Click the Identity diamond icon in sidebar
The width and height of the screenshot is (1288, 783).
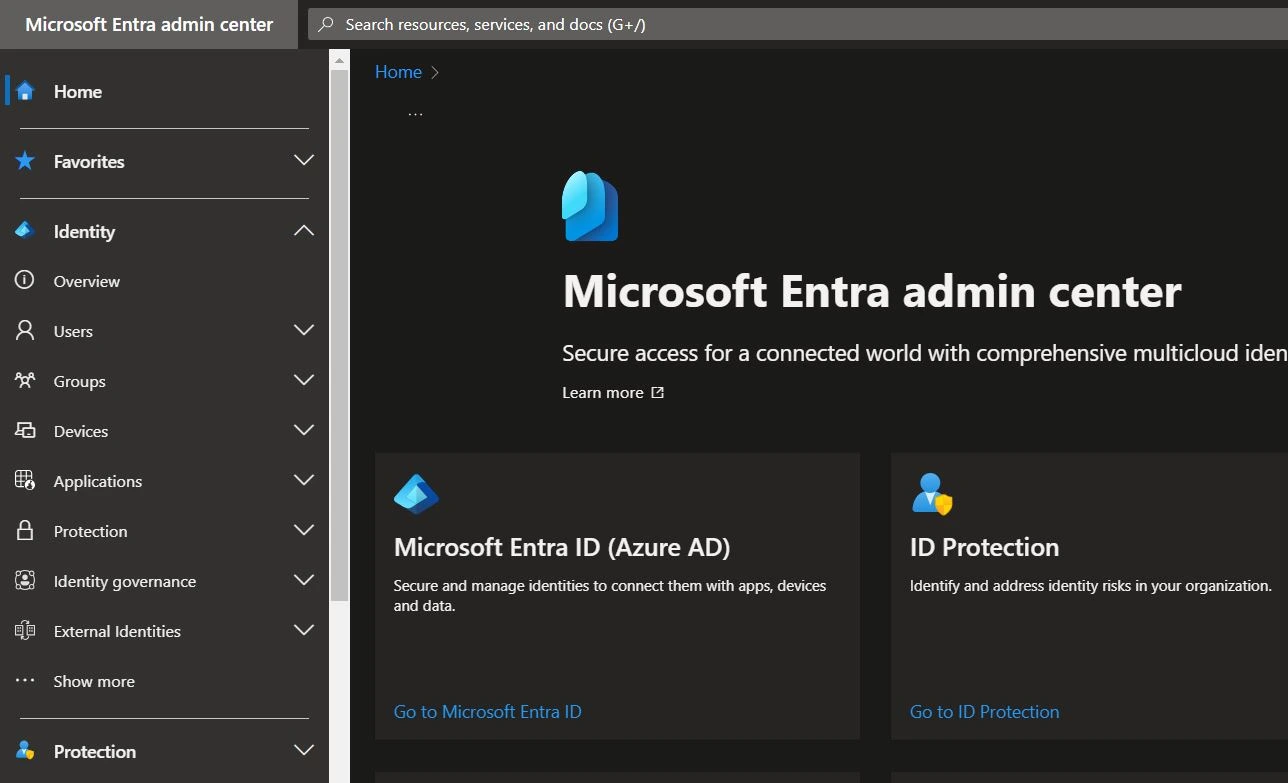[25, 231]
